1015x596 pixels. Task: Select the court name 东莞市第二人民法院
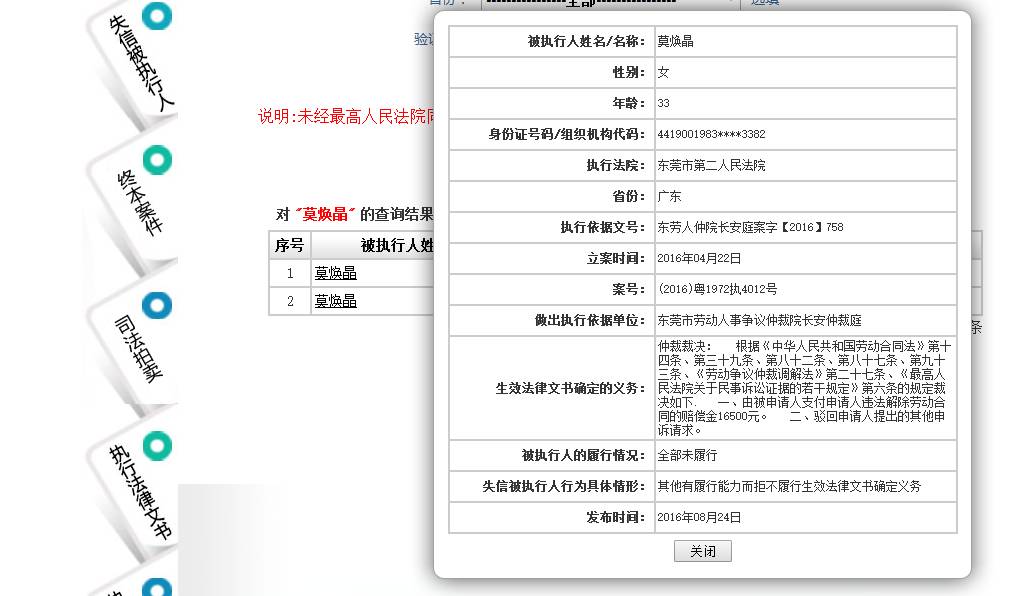click(x=711, y=165)
